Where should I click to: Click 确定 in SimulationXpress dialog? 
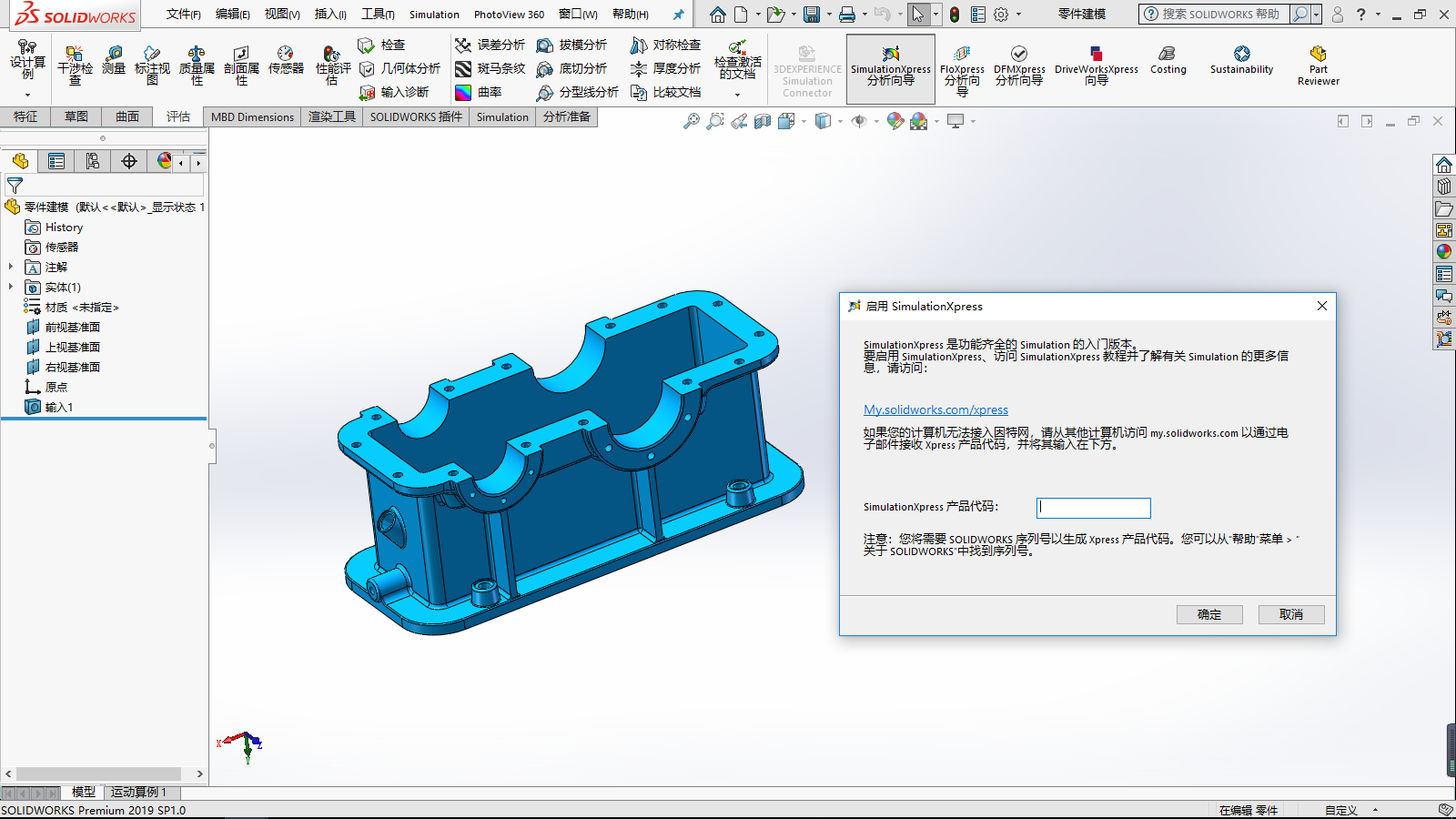[x=1209, y=614]
